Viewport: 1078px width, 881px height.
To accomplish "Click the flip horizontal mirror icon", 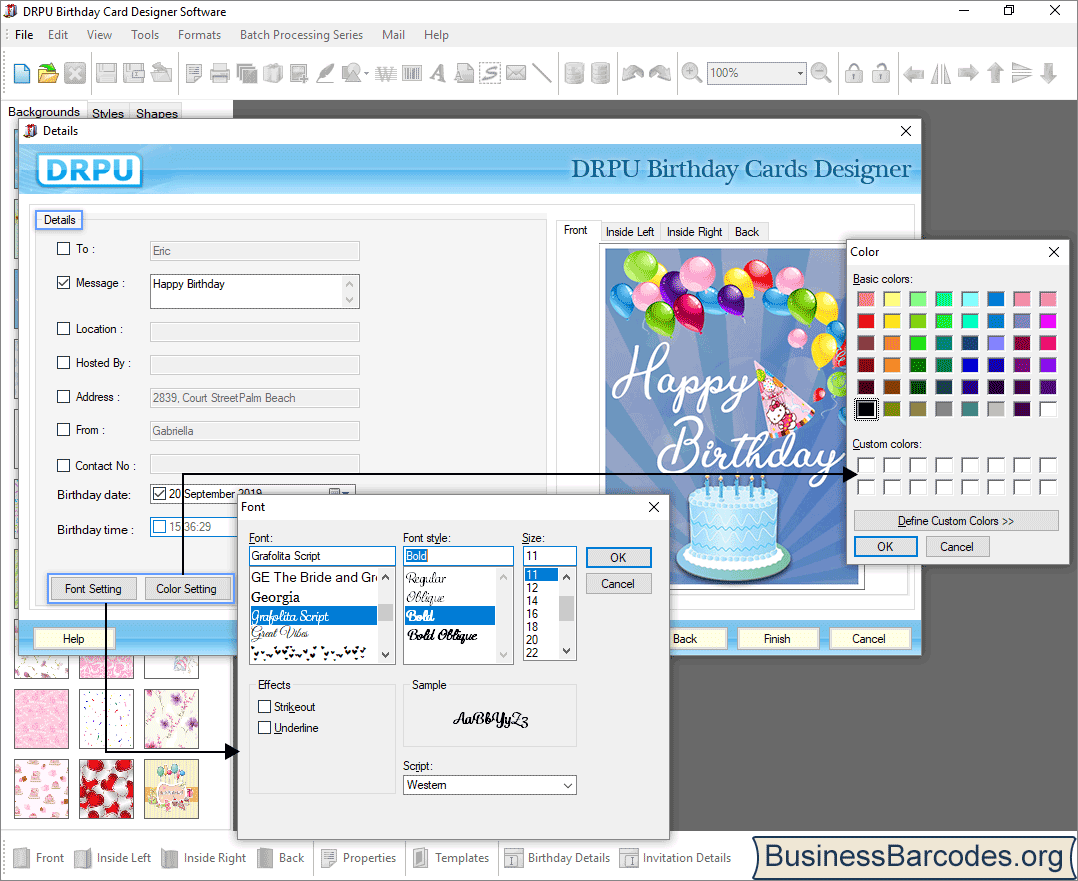I will (940, 73).
